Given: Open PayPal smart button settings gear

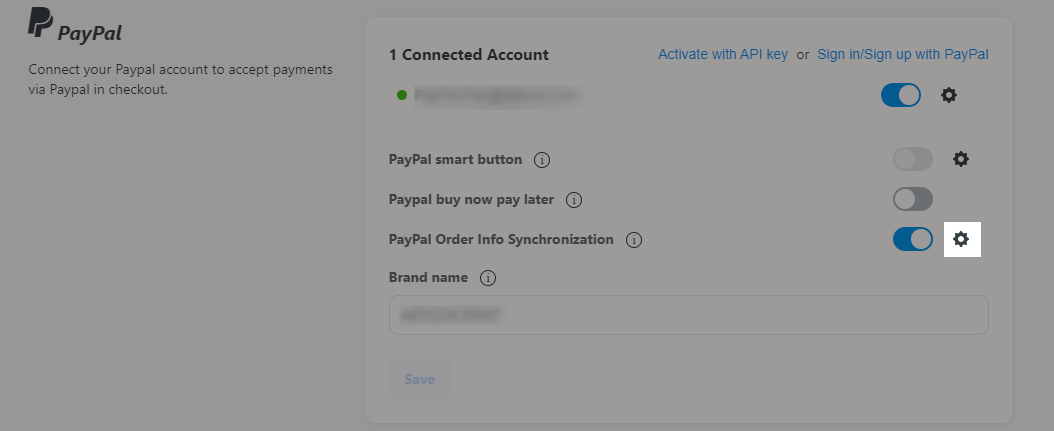Looking at the screenshot, I should click(961, 159).
